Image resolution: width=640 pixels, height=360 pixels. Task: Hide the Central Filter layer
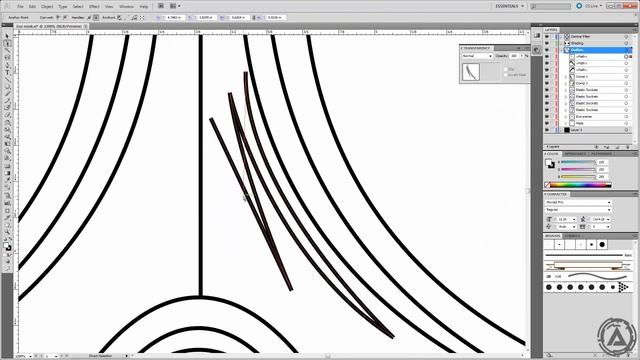coord(547,36)
